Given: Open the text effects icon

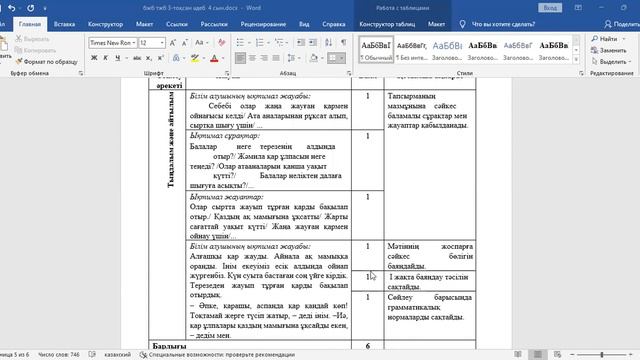Looking at the screenshot, I should tap(176, 58).
